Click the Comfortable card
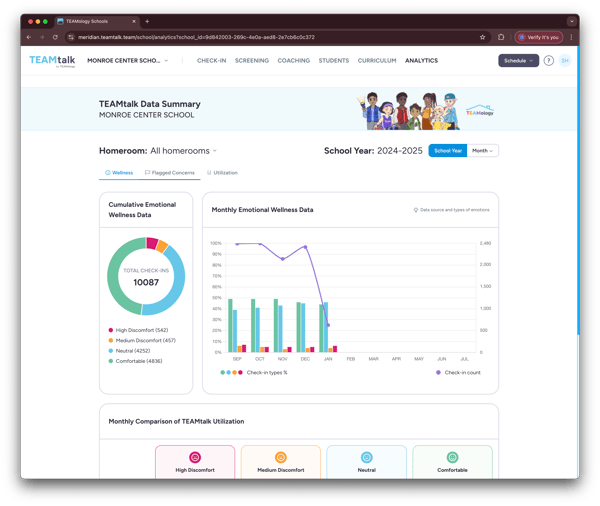 tap(452, 462)
